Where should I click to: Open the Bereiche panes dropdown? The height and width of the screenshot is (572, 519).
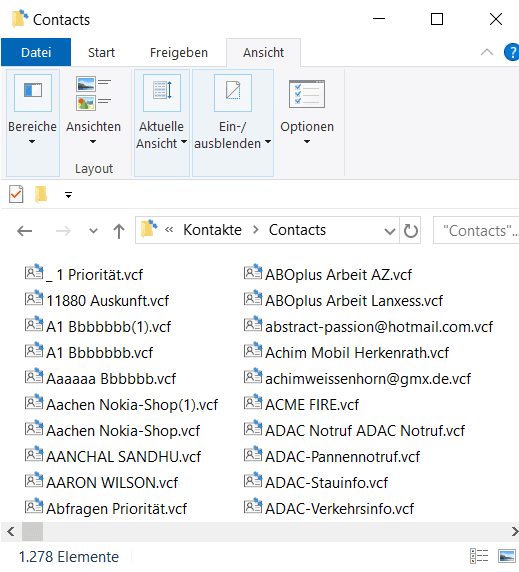32,123
